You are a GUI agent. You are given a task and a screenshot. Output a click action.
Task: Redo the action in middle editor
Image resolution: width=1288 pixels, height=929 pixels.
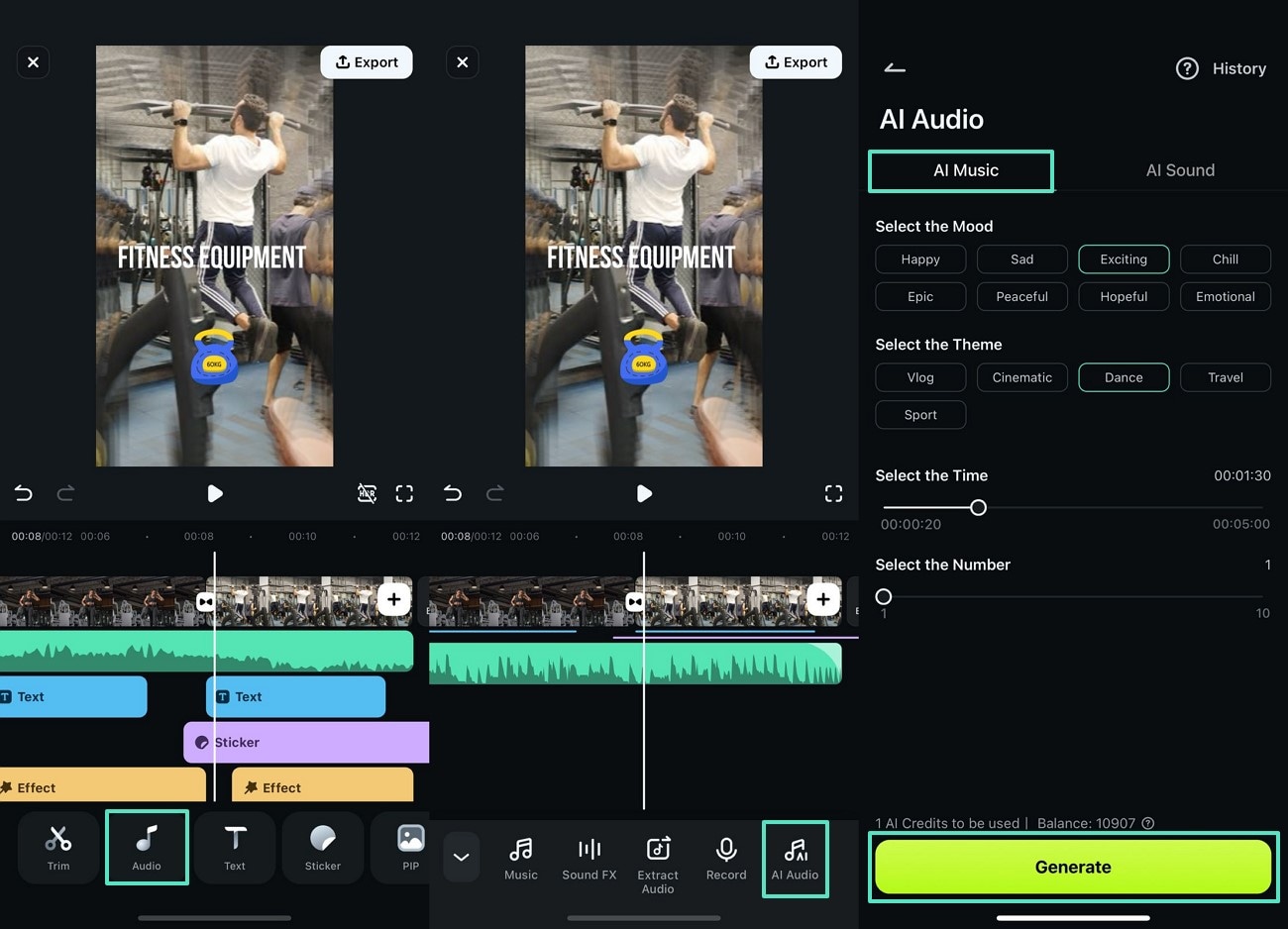click(495, 493)
